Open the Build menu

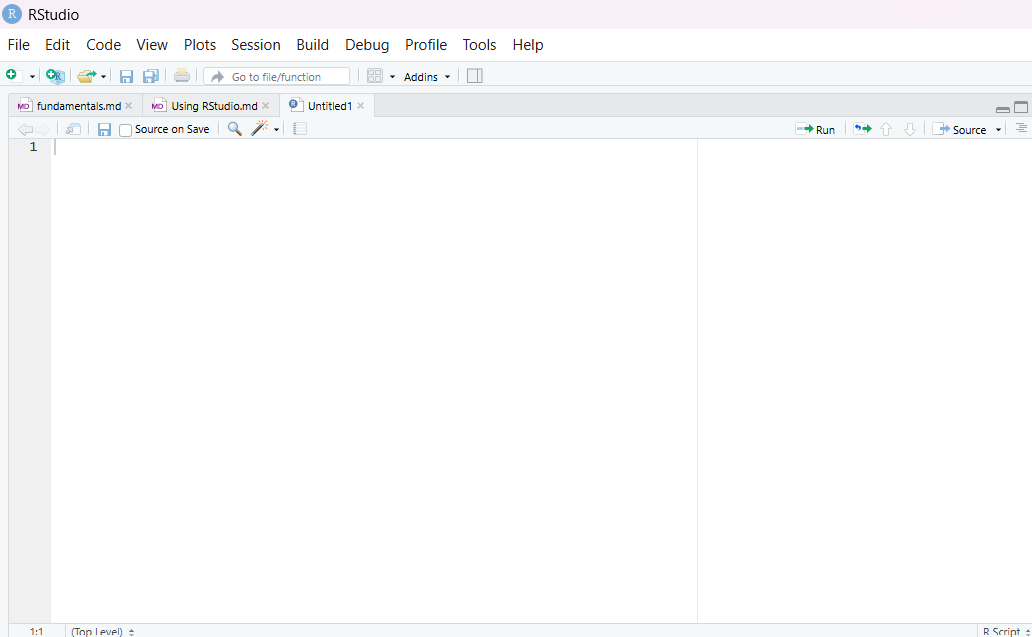313,45
